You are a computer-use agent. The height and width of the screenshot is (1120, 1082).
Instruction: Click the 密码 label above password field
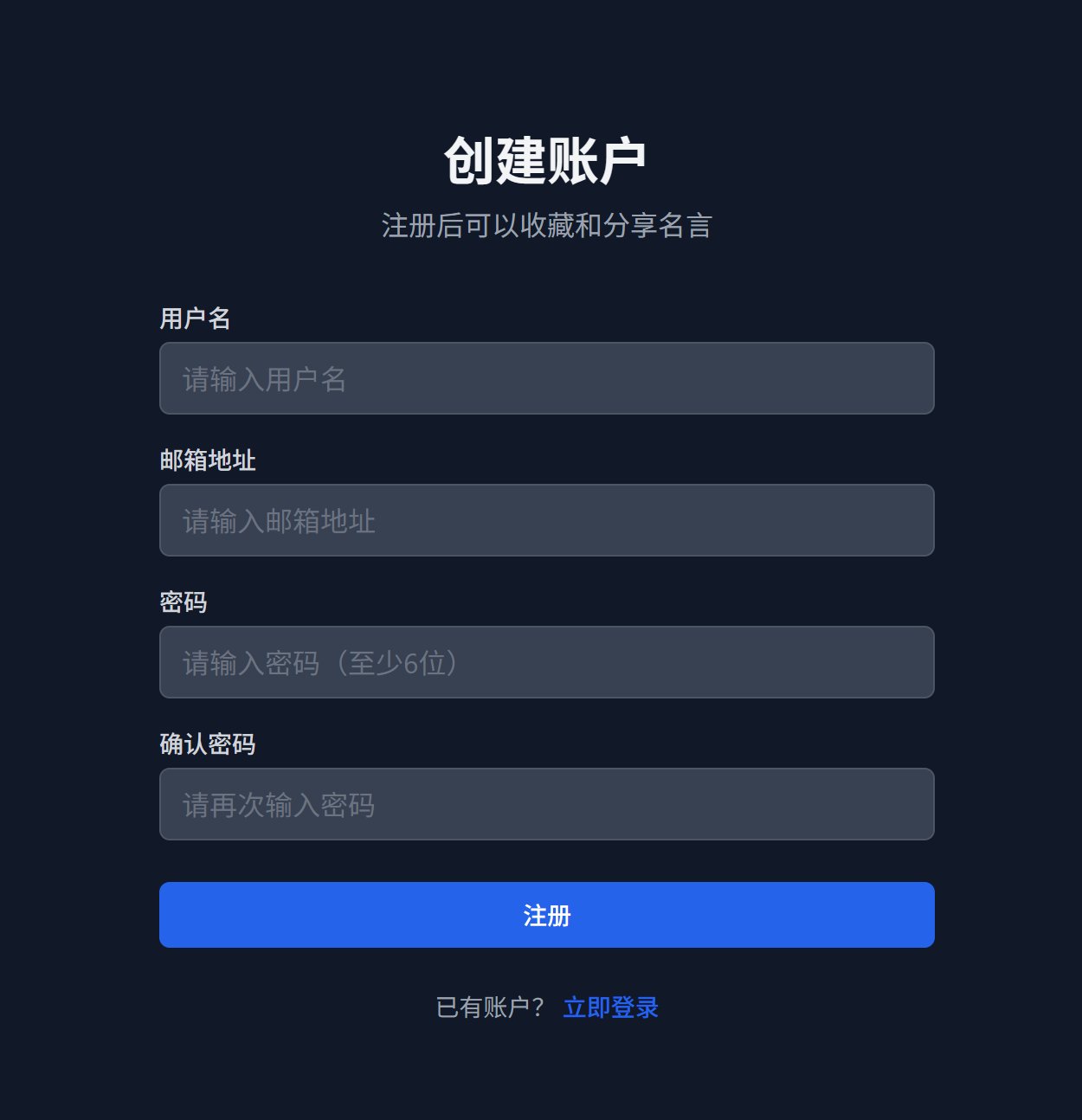click(x=184, y=602)
